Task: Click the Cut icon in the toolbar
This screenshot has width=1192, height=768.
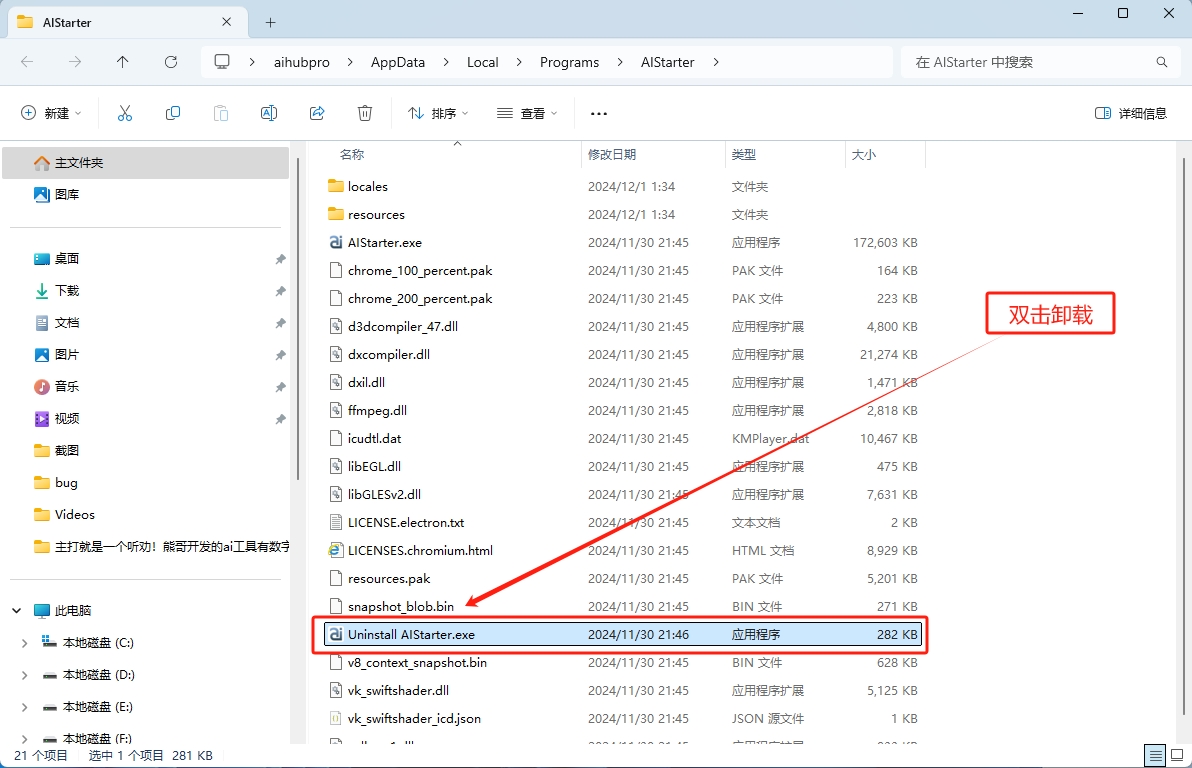Action: pos(124,112)
